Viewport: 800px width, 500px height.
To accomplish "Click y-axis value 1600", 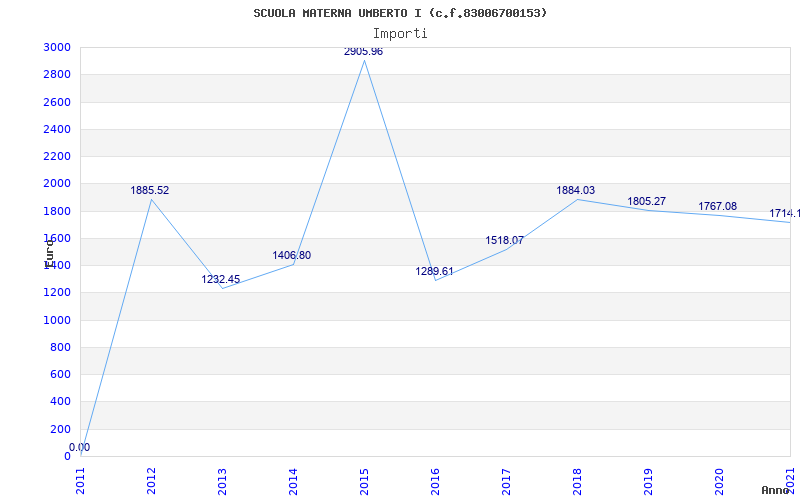I will (57, 238).
